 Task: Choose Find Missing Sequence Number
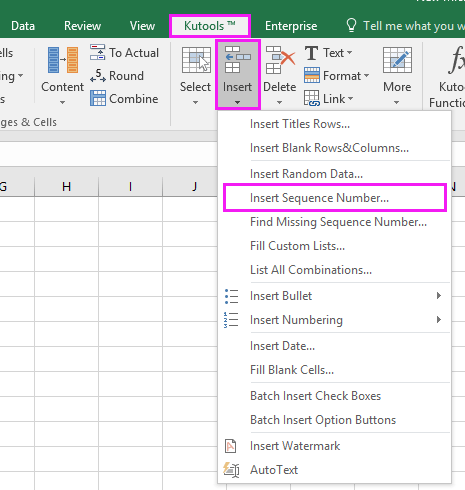click(334, 222)
